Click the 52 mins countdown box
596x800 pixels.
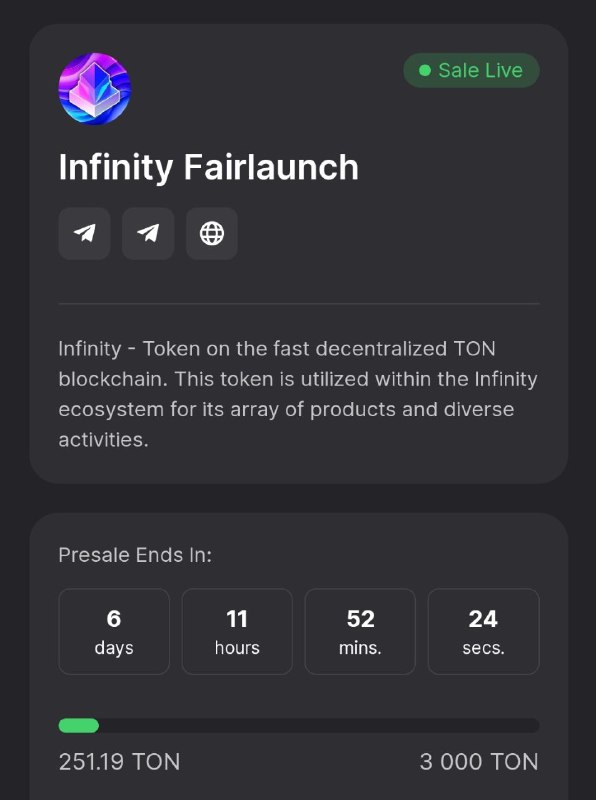click(x=360, y=632)
